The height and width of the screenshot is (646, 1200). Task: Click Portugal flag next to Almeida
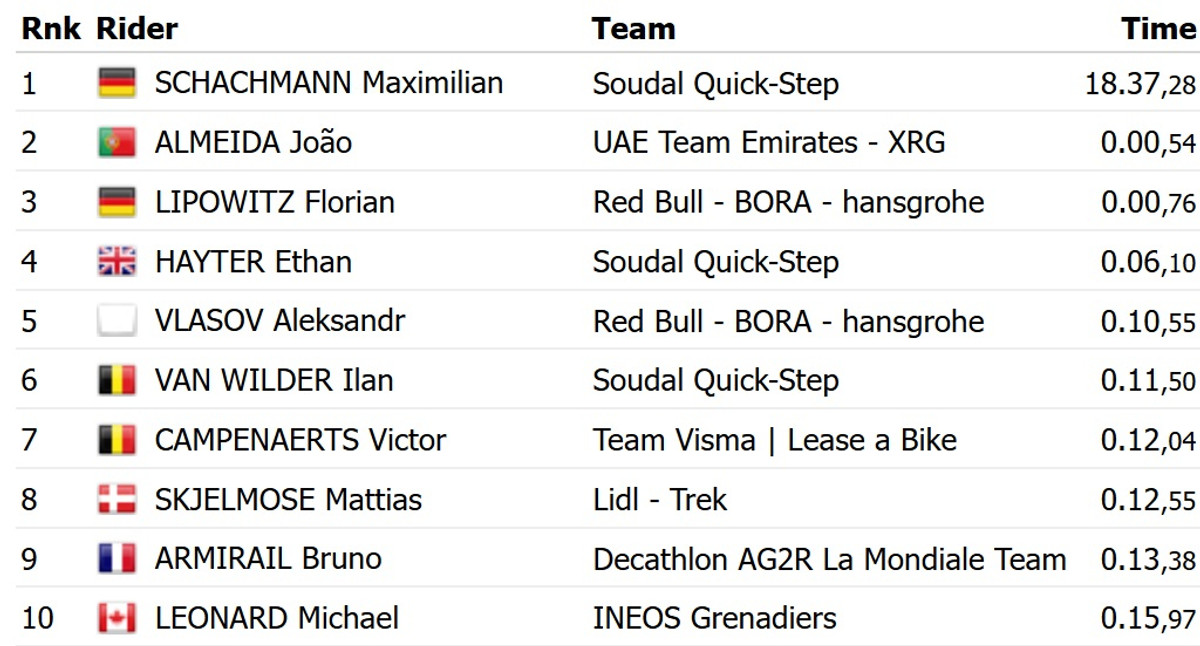tap(117, 143)
